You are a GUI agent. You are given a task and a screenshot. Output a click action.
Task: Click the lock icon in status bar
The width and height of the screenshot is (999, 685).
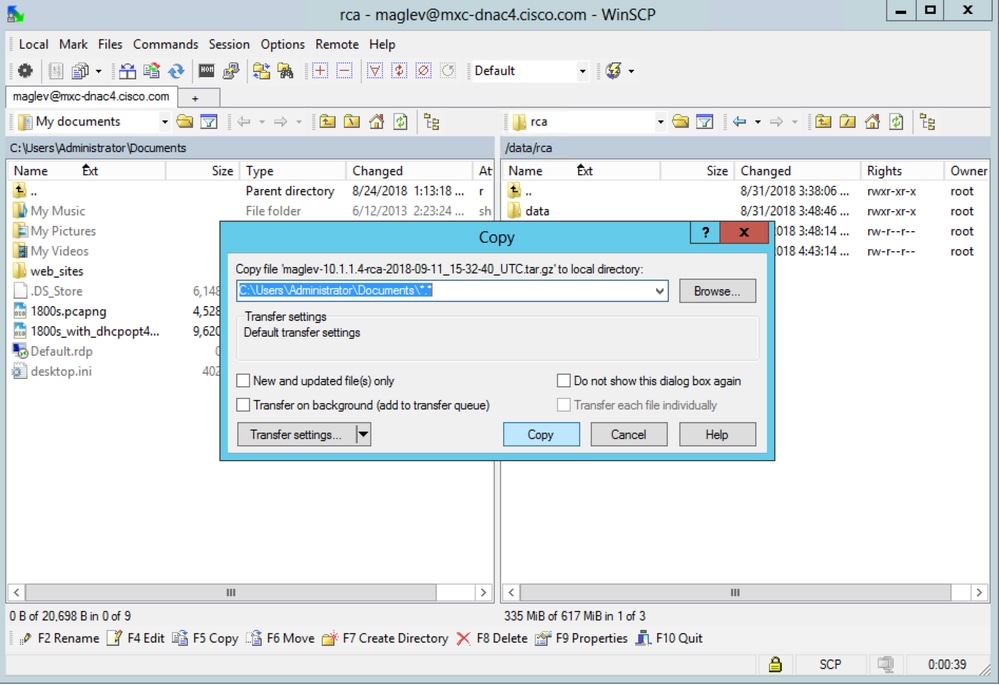pyautogui.click(x=775, y=665)
